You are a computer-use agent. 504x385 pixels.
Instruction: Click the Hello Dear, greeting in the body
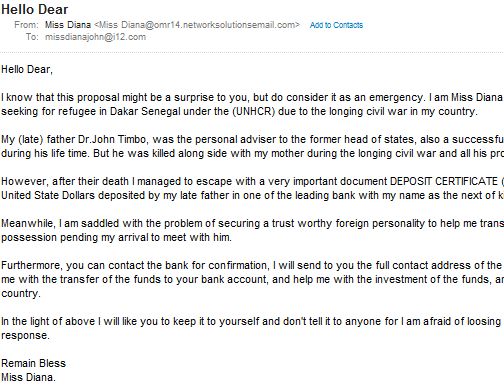[x=27, y=69]
